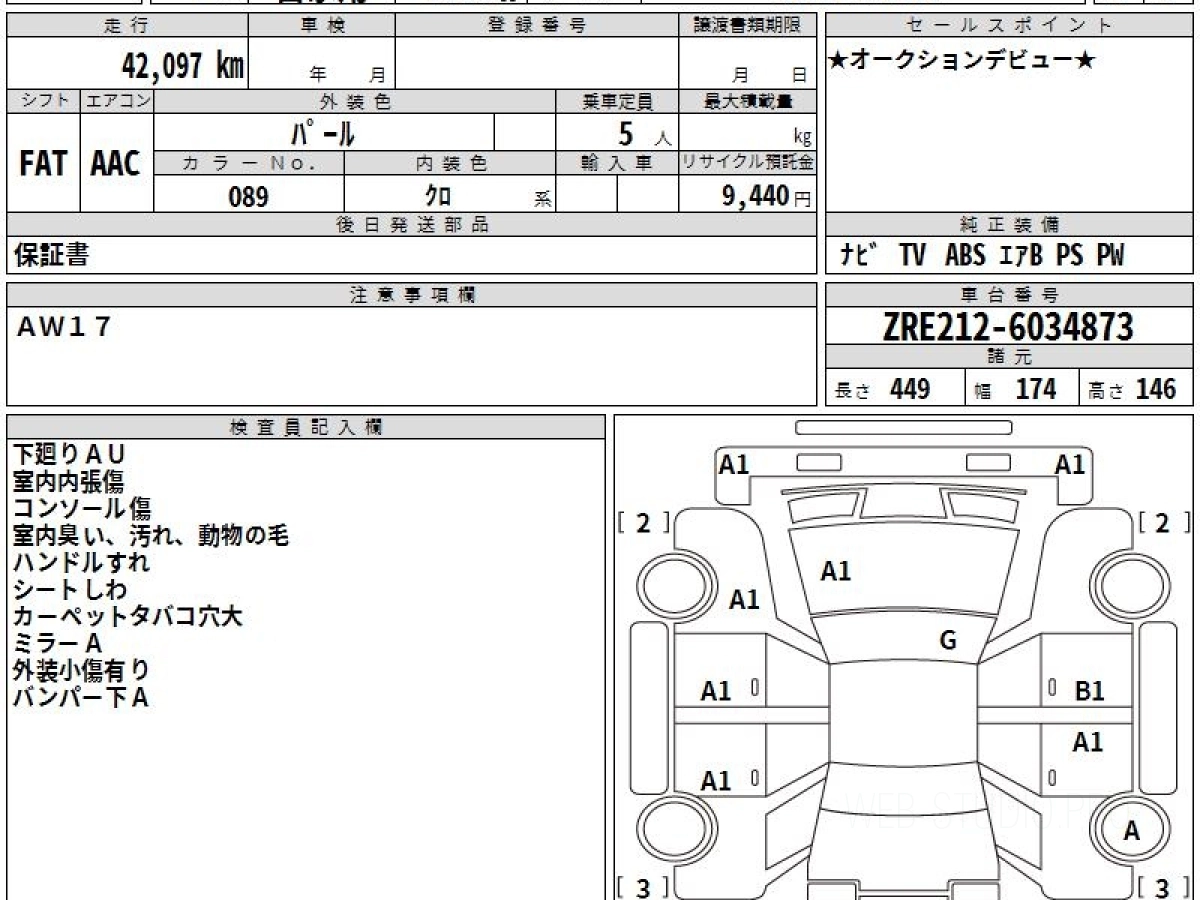Click the 車台番号 header
Screen dimensions: 1200x900
point(1010,294)
